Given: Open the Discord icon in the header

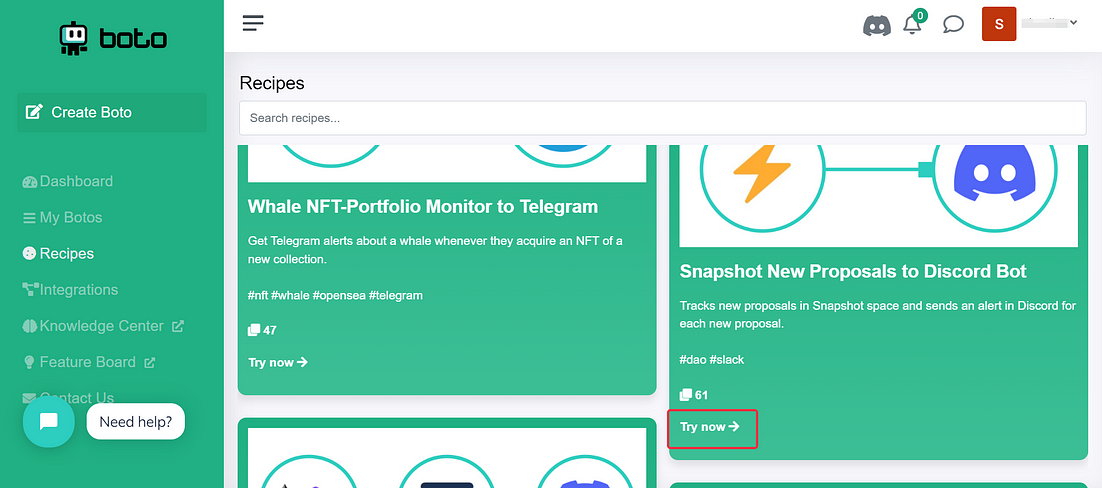Looking at the screenshot, I should [876, 25].
